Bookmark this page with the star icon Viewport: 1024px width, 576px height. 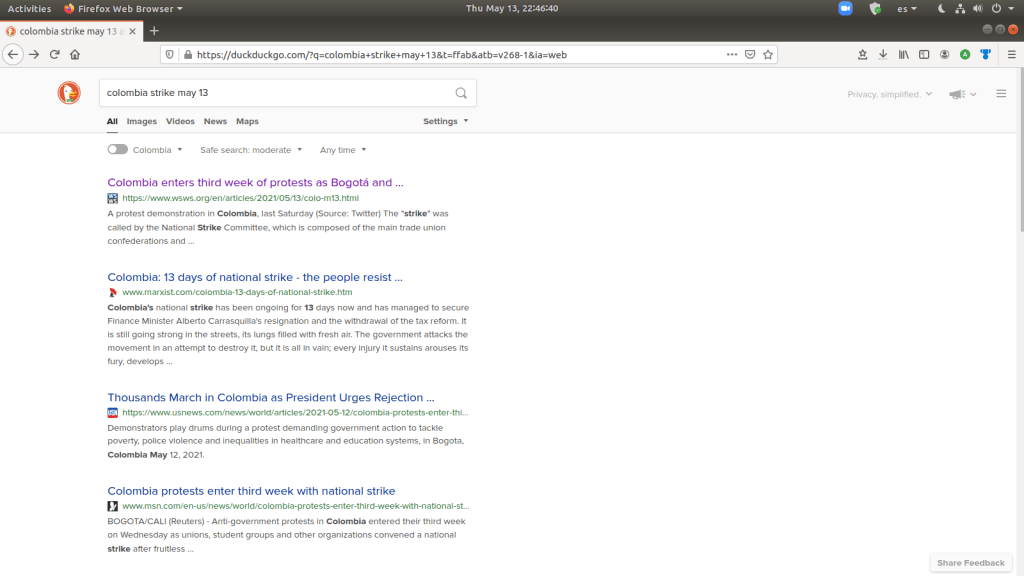768,54
